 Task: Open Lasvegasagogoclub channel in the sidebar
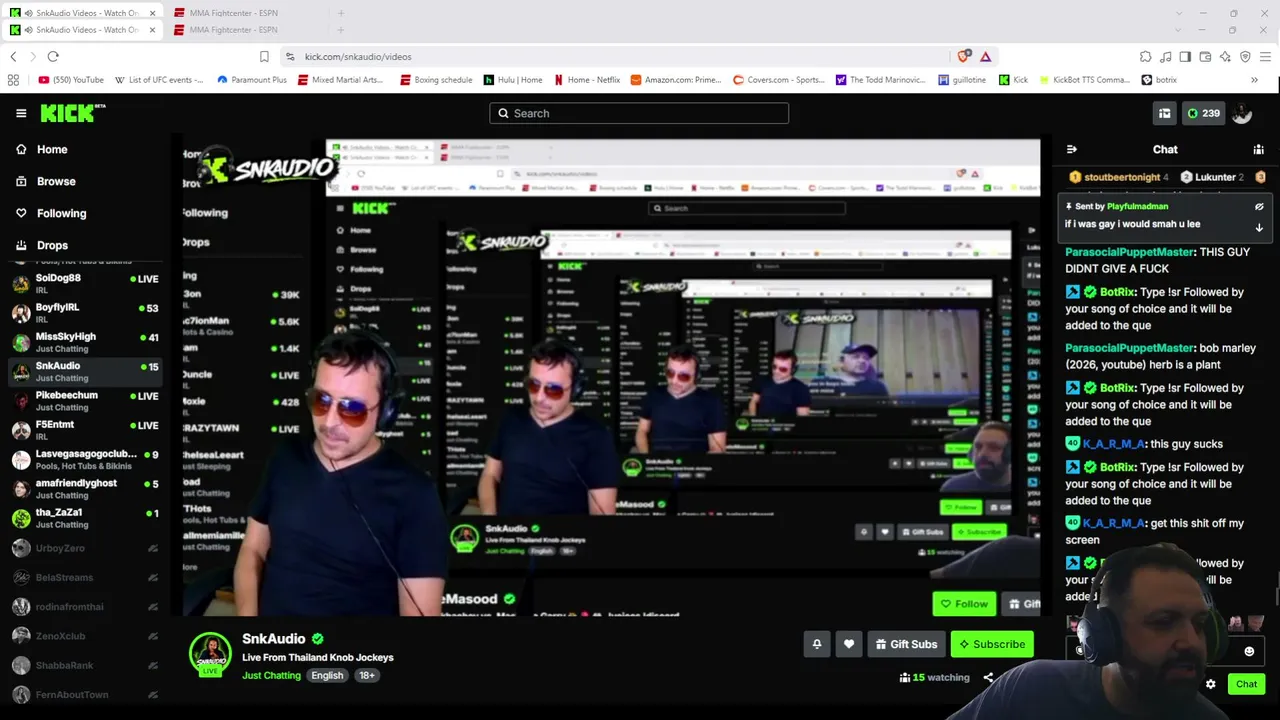tap(85, 458)
